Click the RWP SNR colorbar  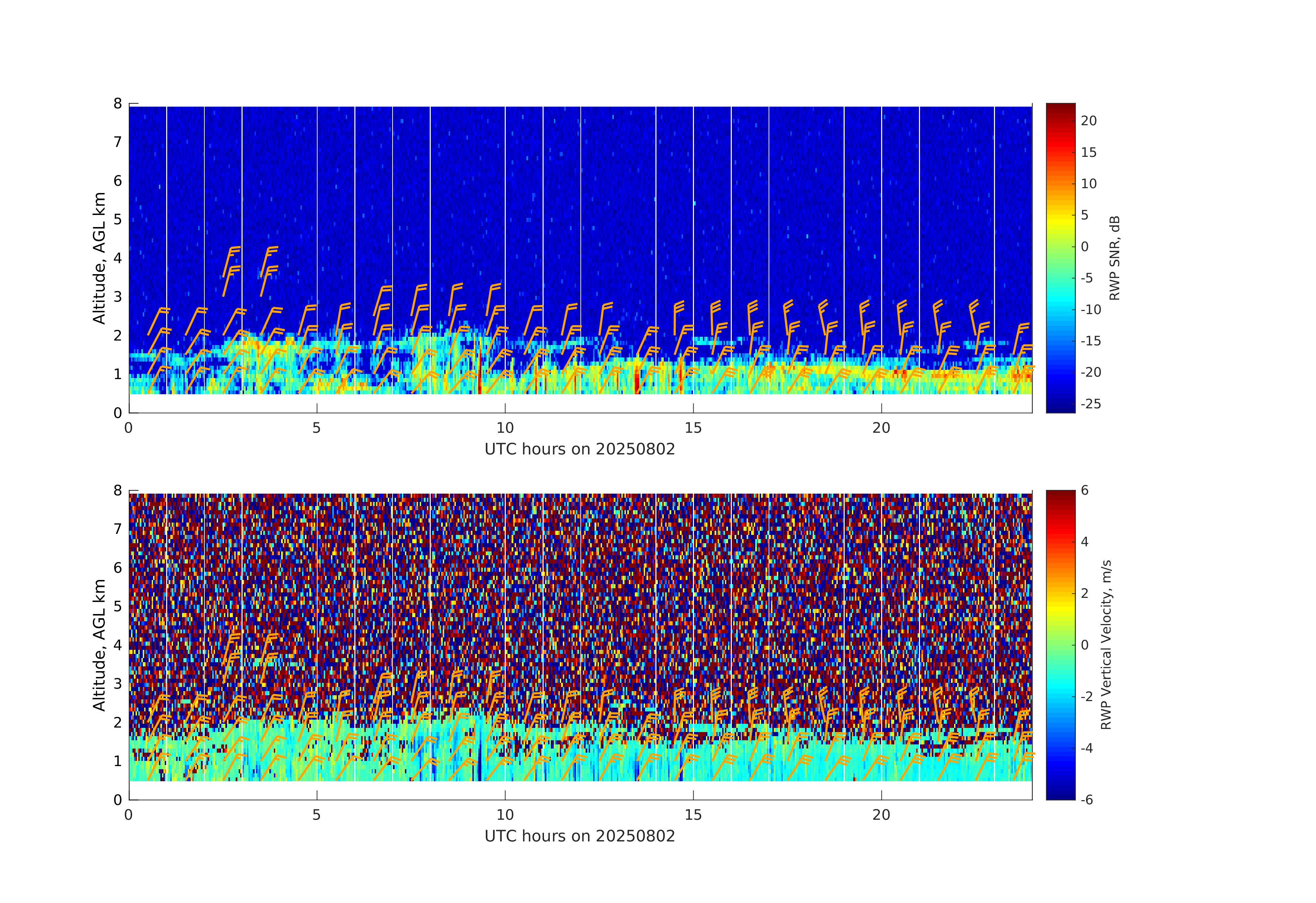[x=1060, y=258]
